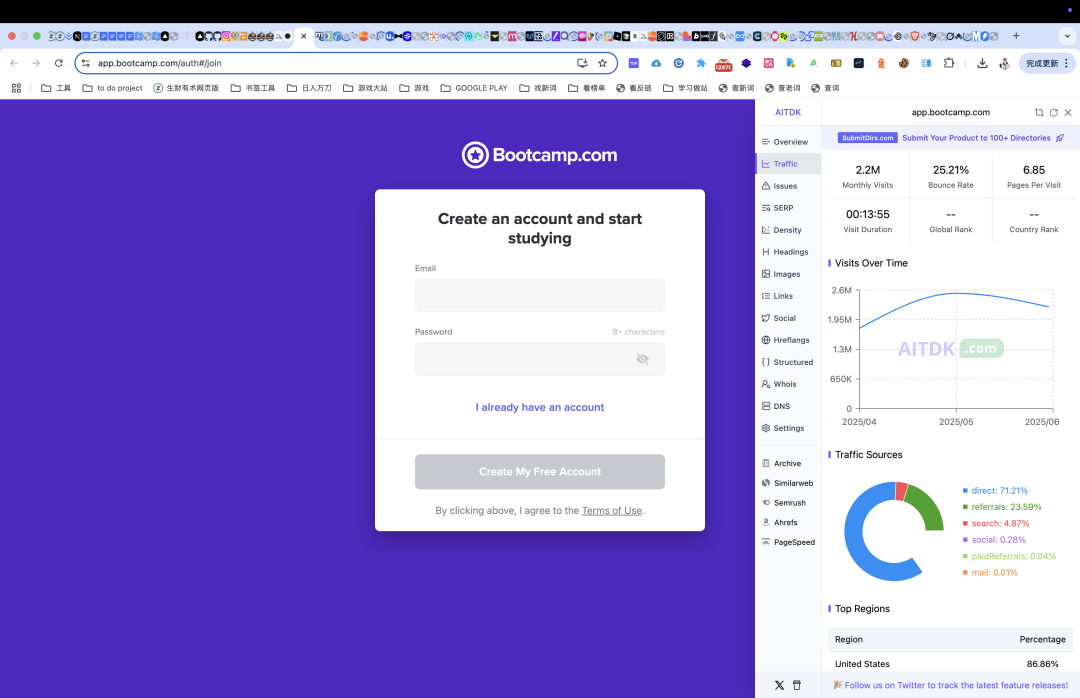Viewport: 1080px width, 698px height.
Task: Switch to the Overview tab in AITDK
Action: click(788, 142)
